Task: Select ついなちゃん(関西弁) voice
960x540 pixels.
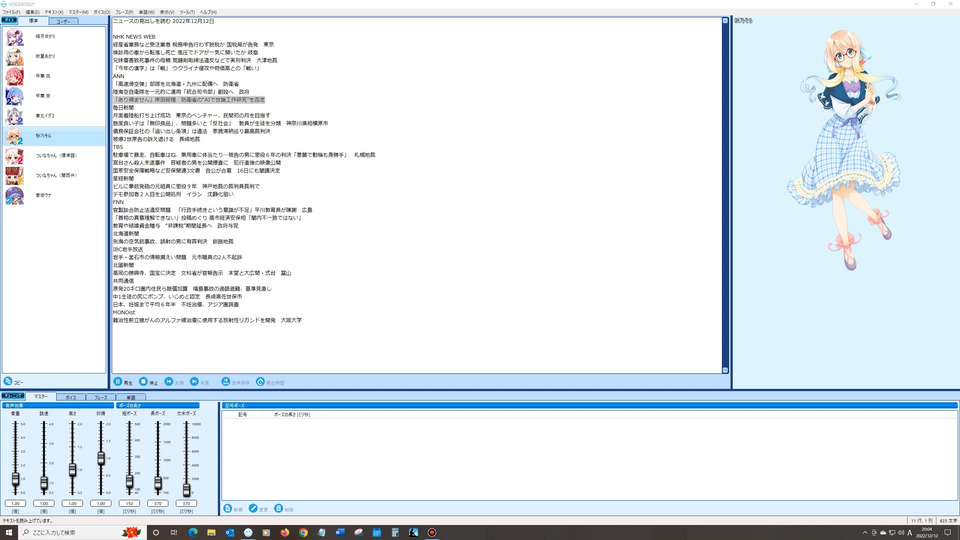Action: point(54,176)
